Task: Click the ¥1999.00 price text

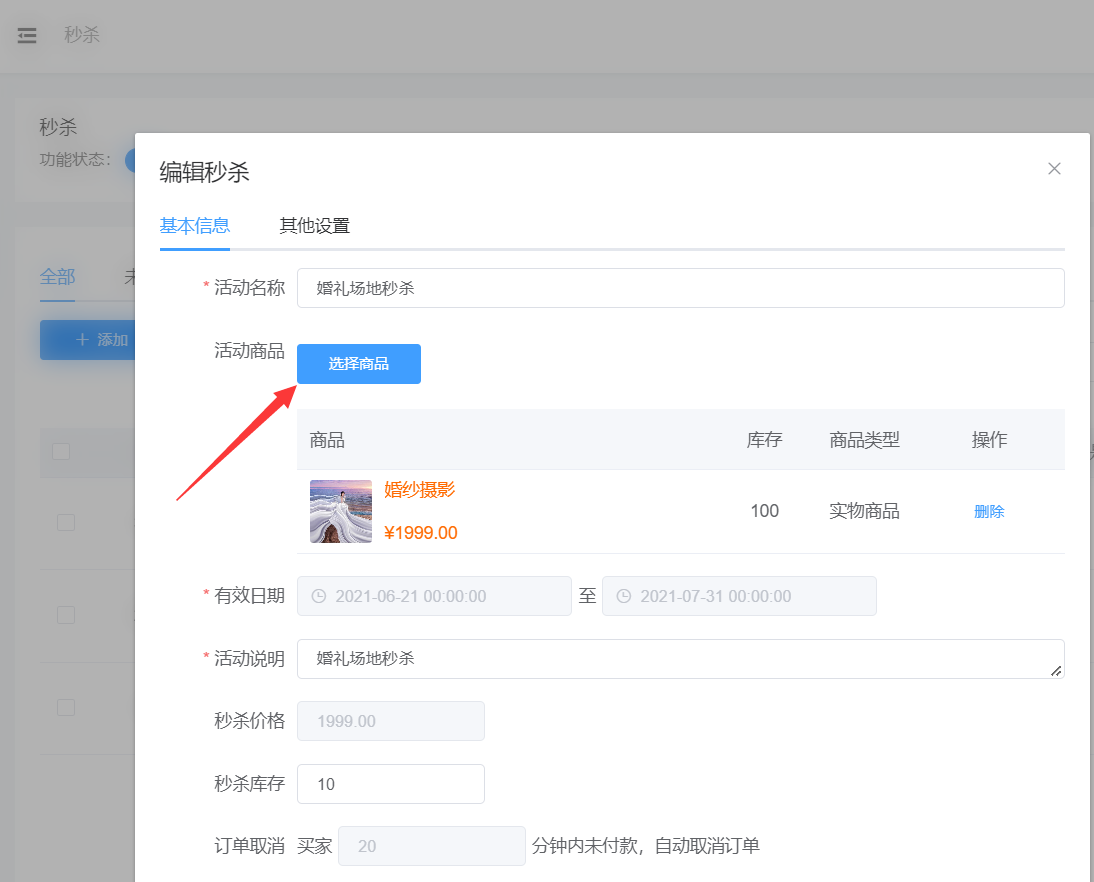Action: point(421,533)
